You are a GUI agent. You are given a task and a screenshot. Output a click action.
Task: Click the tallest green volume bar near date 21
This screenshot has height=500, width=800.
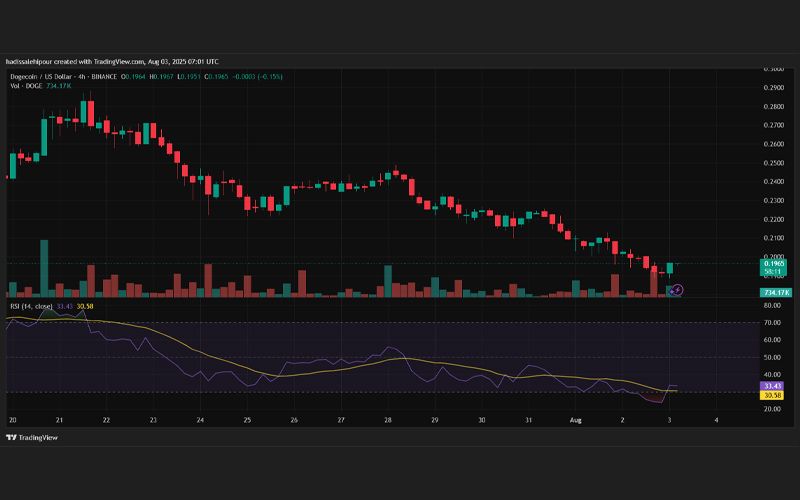44,268
